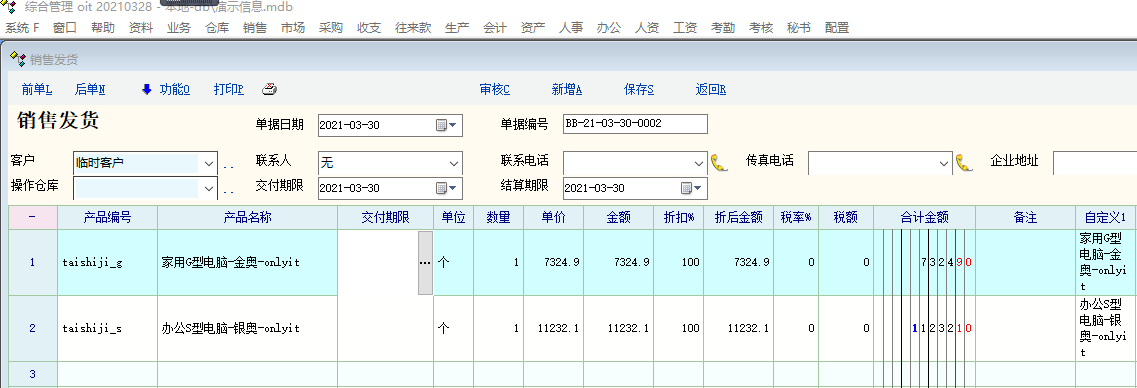The height and width of the screenshot is (388, 1137).
Task: Click phone icon next to 传真电话 field
Action: [x=964, y=162]
